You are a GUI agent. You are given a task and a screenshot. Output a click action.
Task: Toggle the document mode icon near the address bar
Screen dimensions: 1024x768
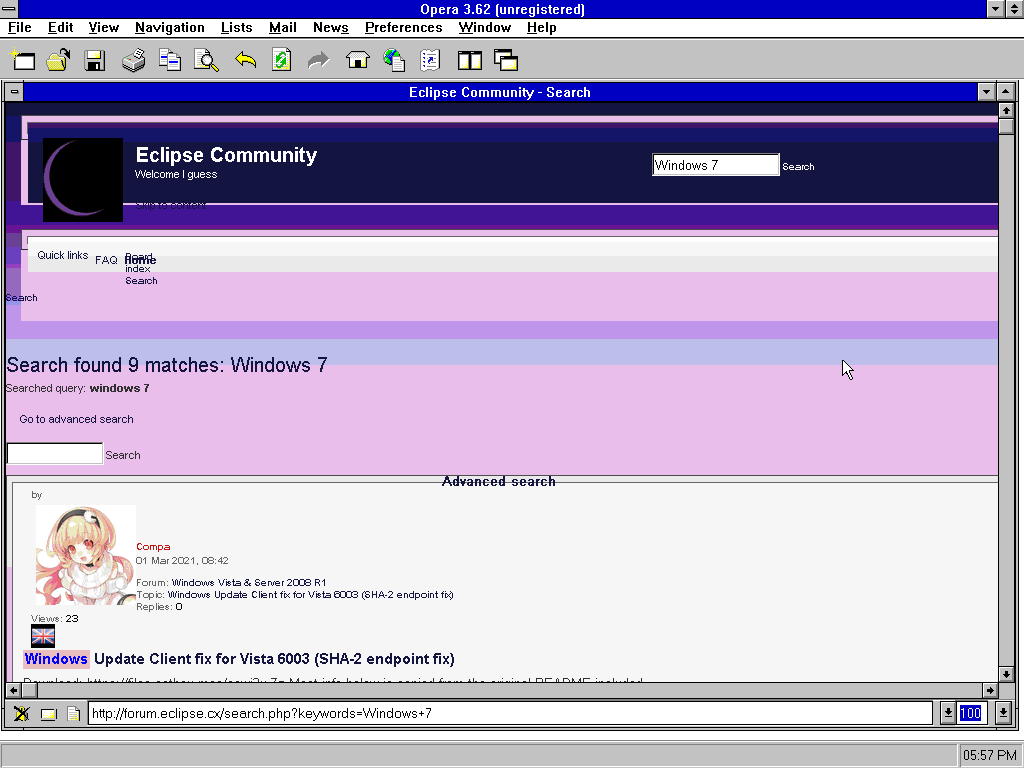pos(72,712)
